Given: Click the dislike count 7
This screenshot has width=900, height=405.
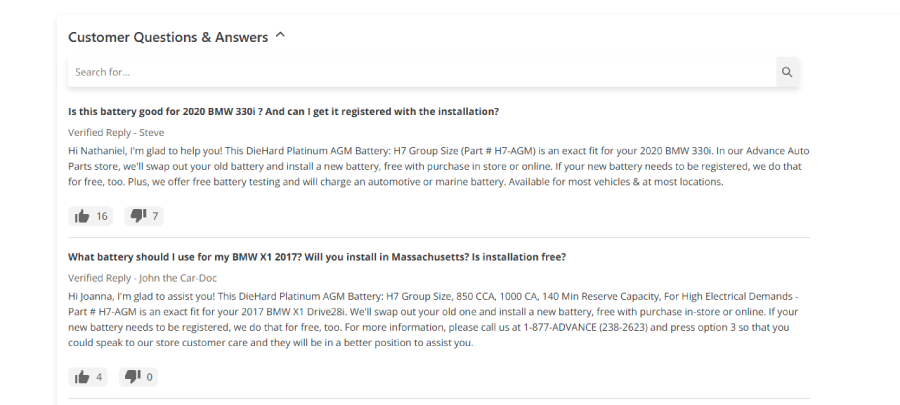Looking at the screenshot, I should pyautogui.click(x=155, y=216).
